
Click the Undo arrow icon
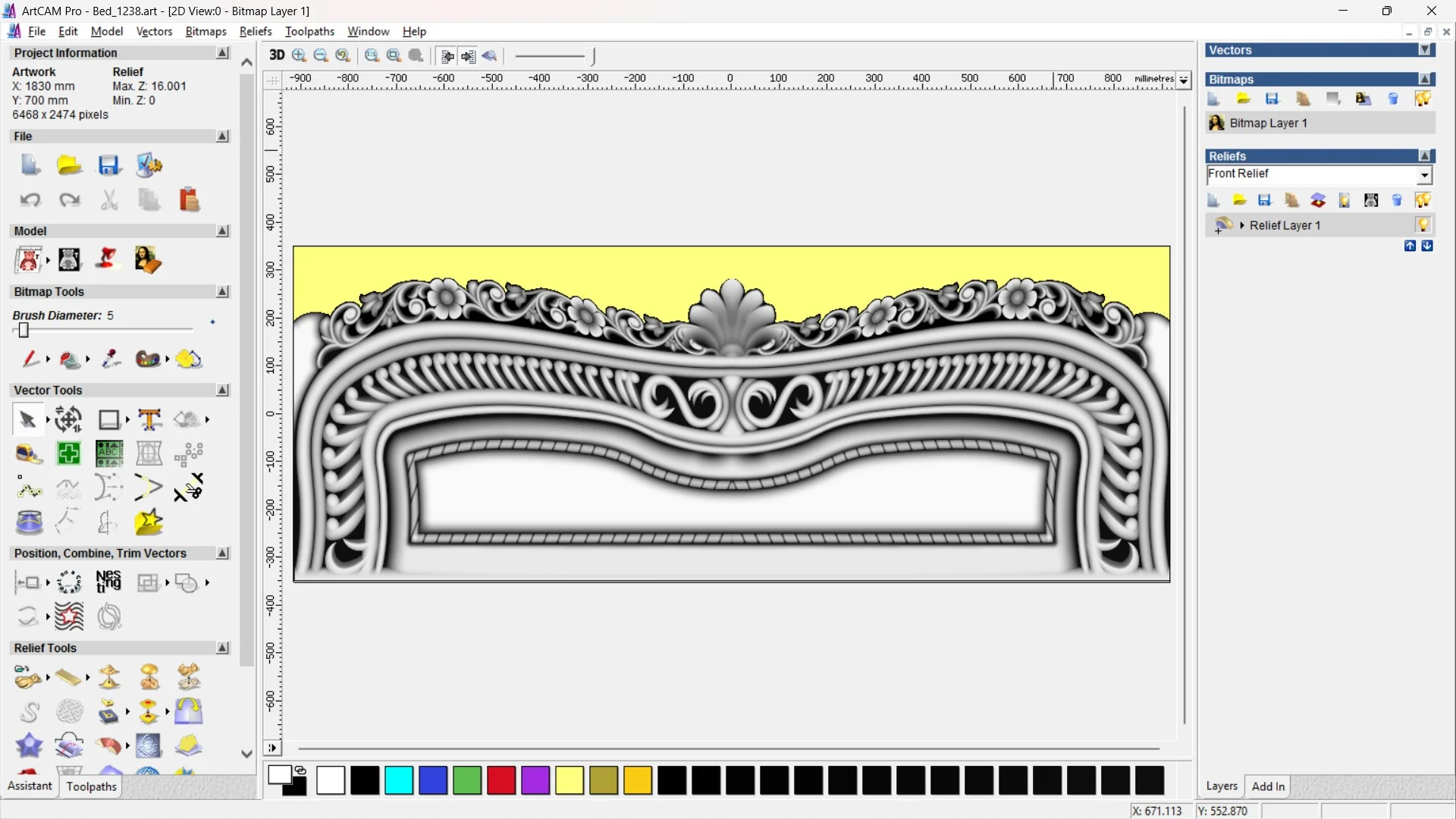click(x=30, y=199)
